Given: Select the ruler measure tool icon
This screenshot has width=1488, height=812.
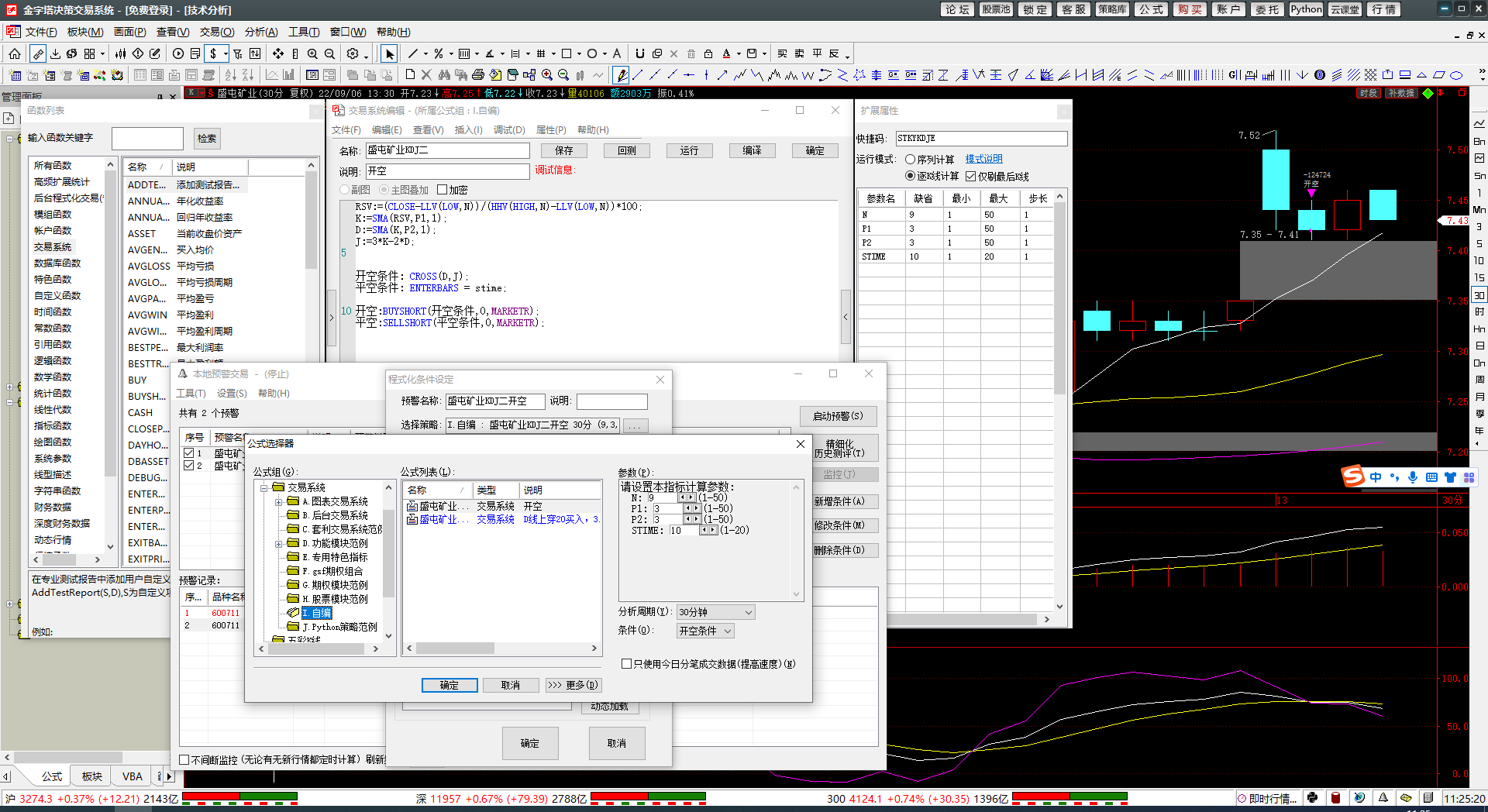Looking at the screenshot, I should pos(37,53).
